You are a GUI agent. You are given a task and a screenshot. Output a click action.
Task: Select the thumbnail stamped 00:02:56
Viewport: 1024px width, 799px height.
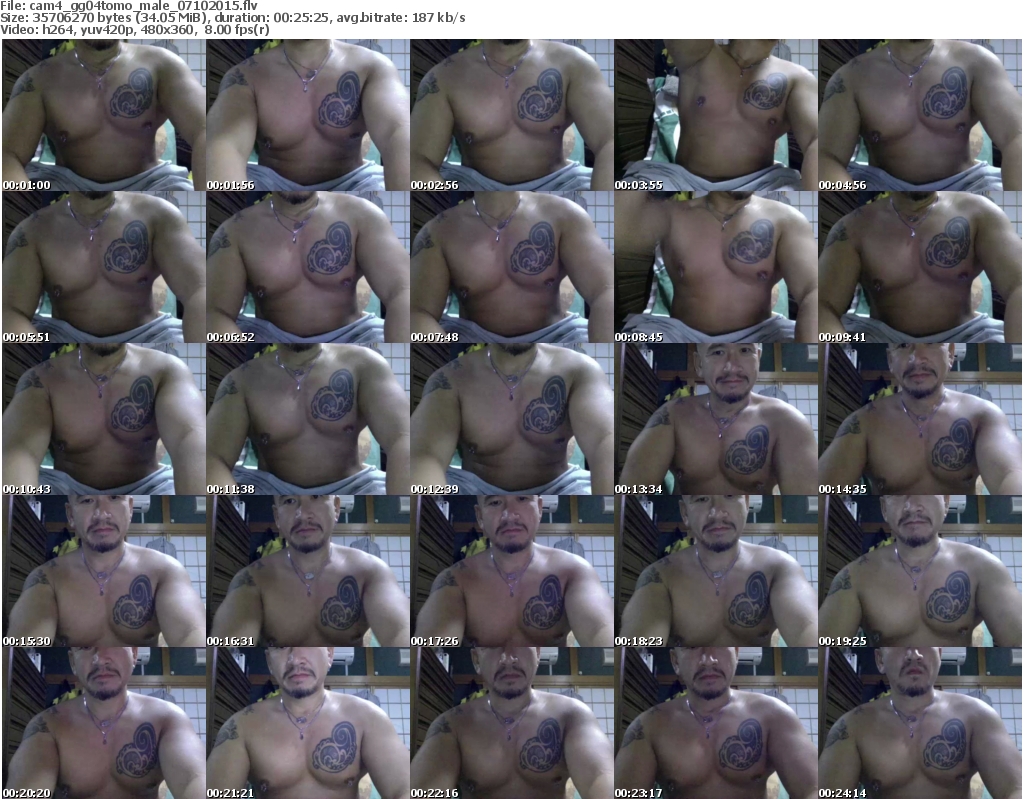click(x=512, y=115)
